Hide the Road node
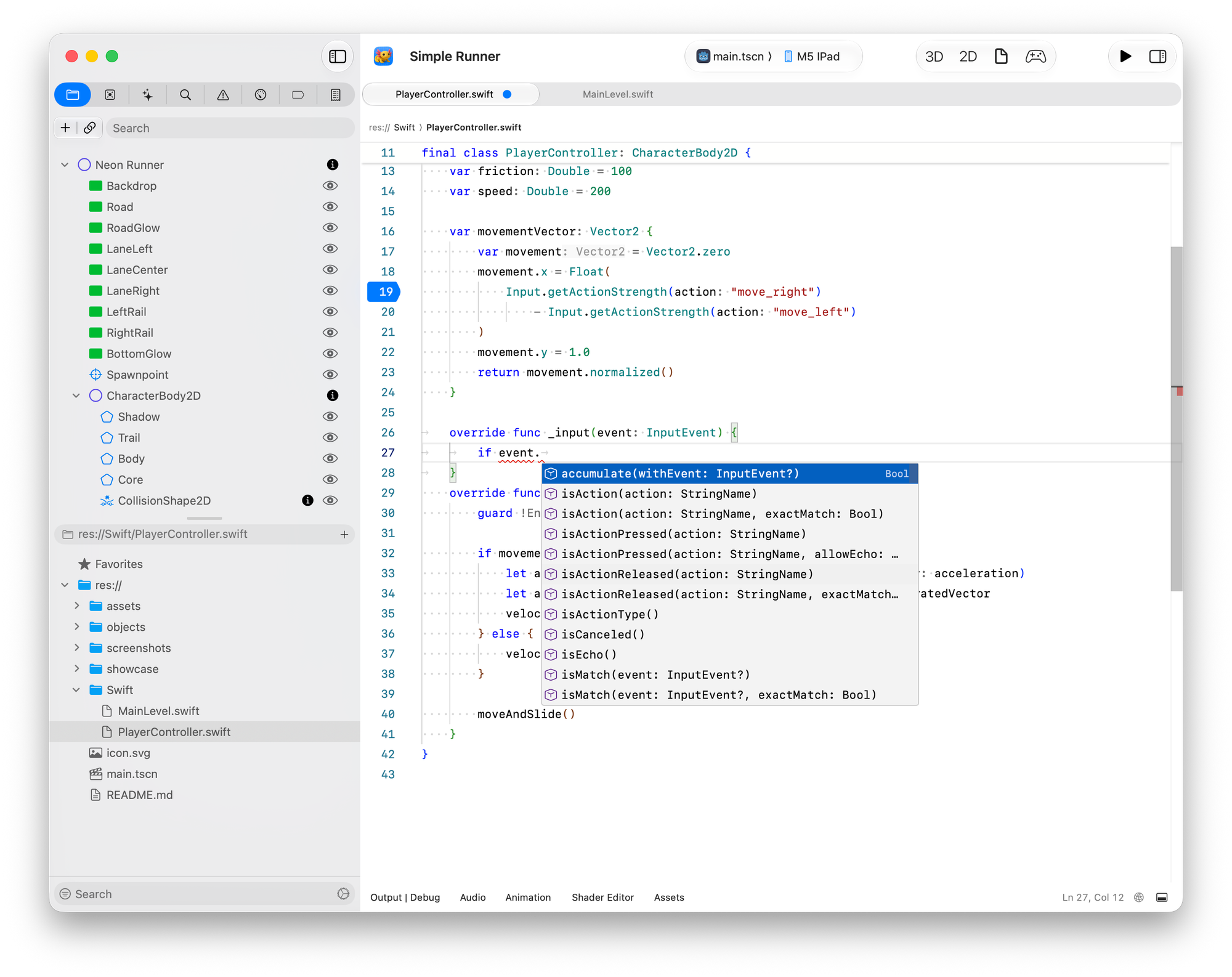 pos(330,207)
